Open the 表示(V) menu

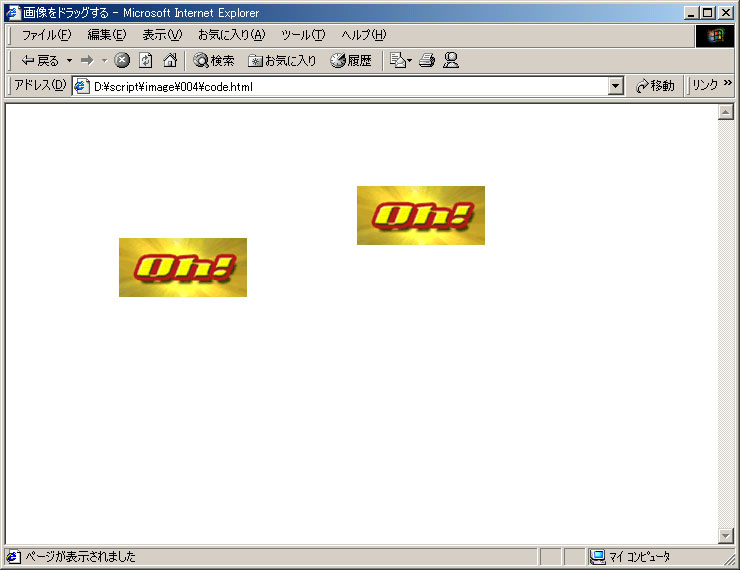coord(162,35)
